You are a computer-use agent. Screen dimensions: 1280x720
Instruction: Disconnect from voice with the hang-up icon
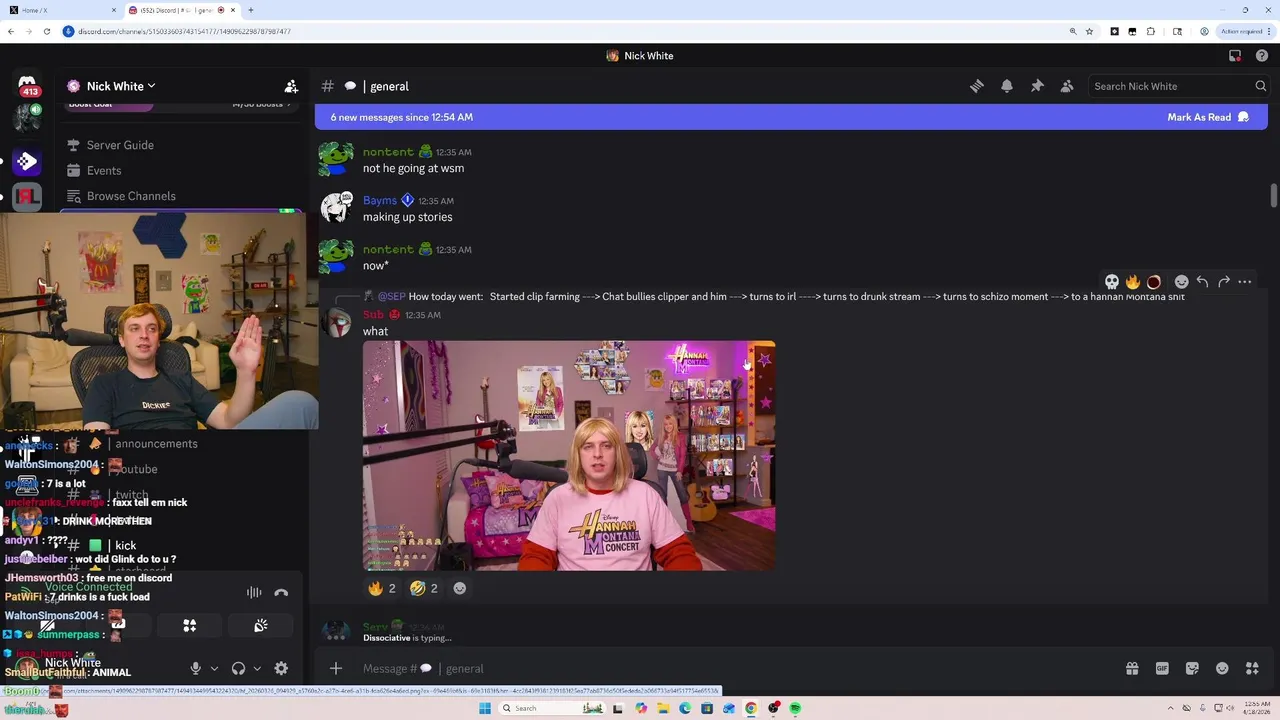pos(281,592)
